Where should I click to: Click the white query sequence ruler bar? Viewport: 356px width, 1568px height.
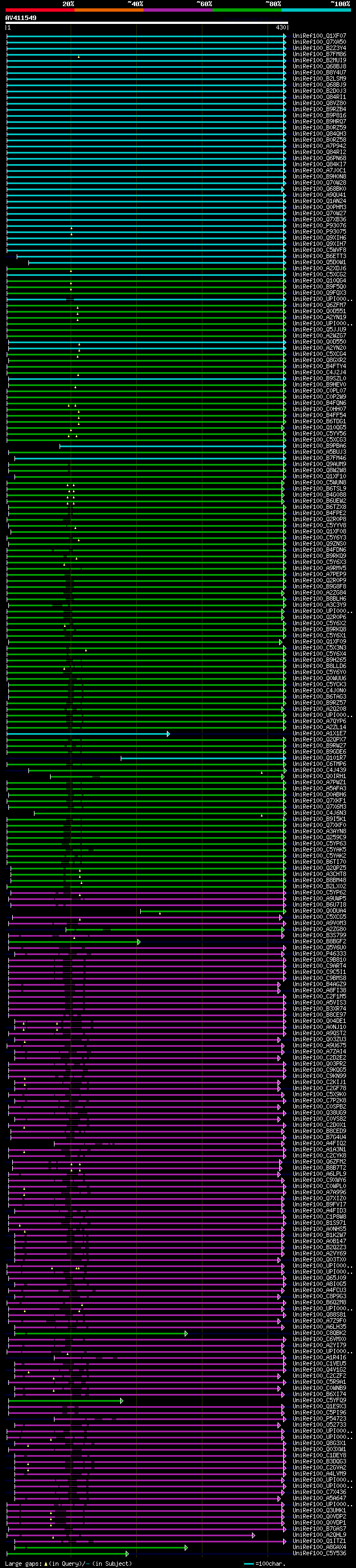tap(147, 22)
